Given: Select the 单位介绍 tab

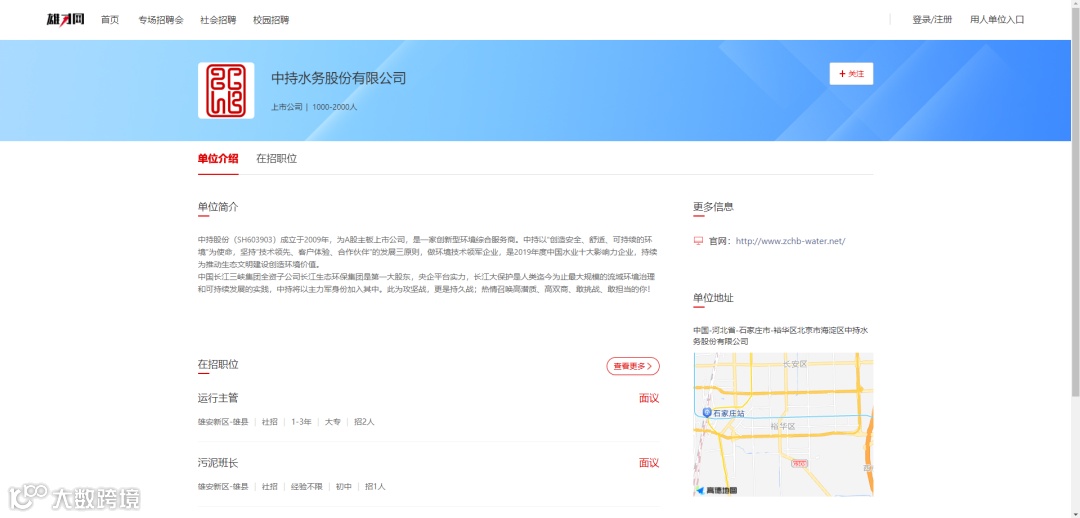Looking at the screenshot, I should (x=218, y=158).
